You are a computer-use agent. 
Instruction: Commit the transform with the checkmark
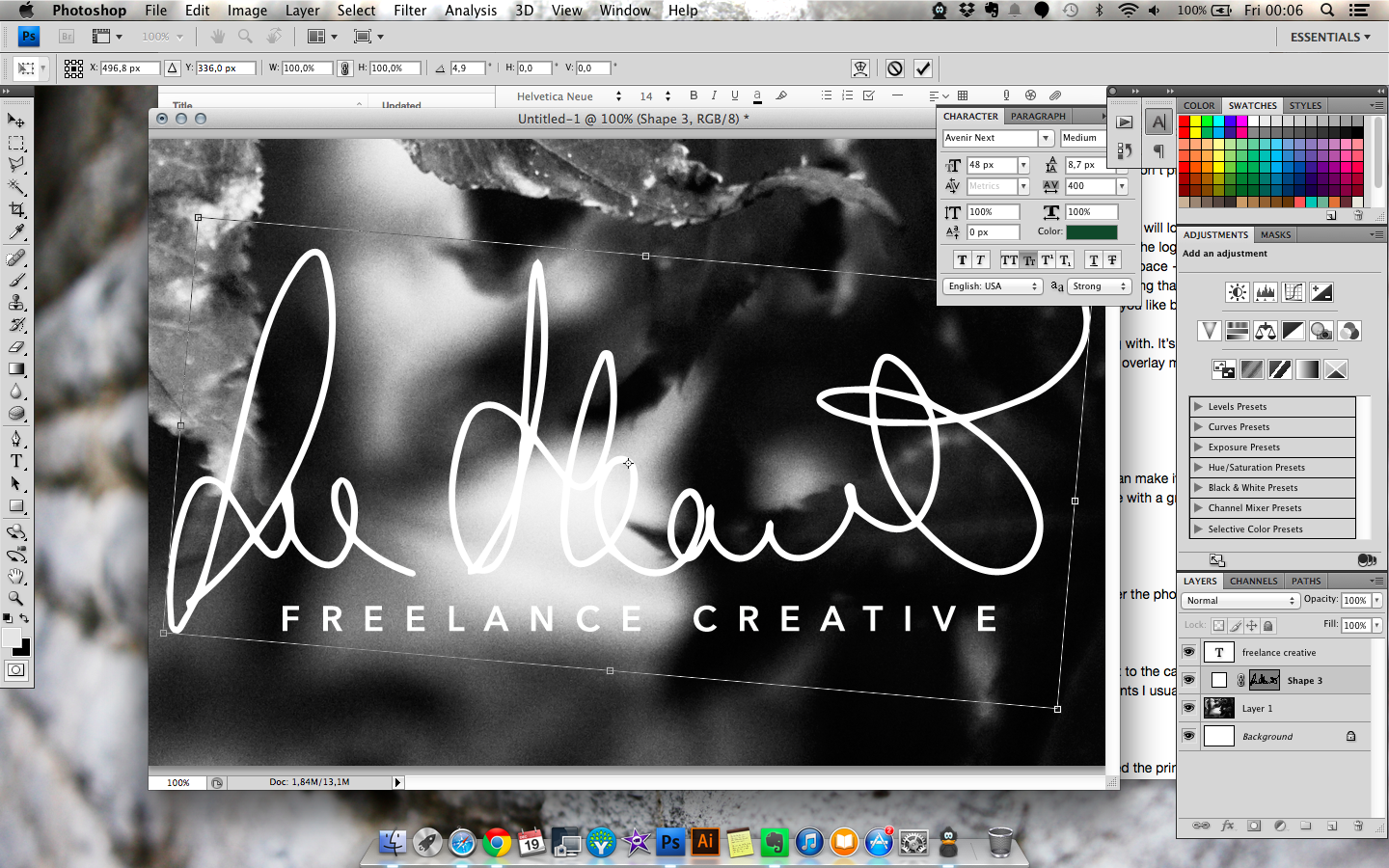(x=923, y=68)
